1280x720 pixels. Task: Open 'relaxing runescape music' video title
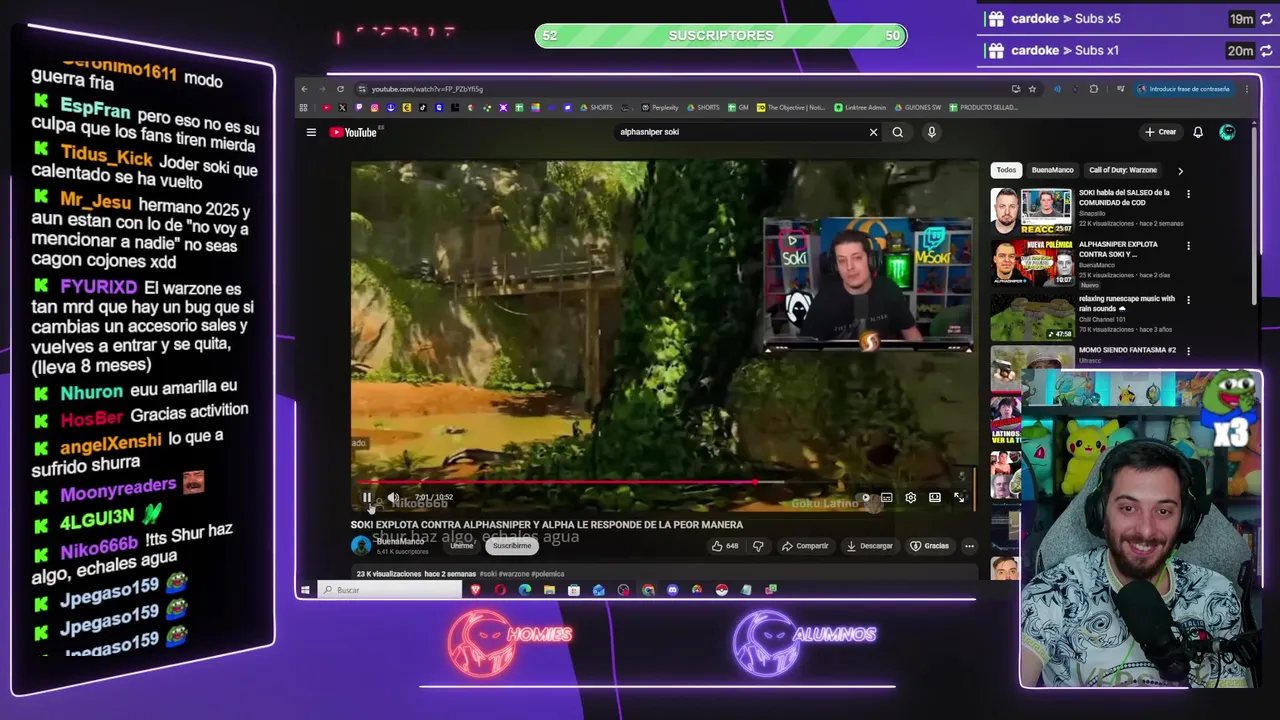click(1127, 304)
